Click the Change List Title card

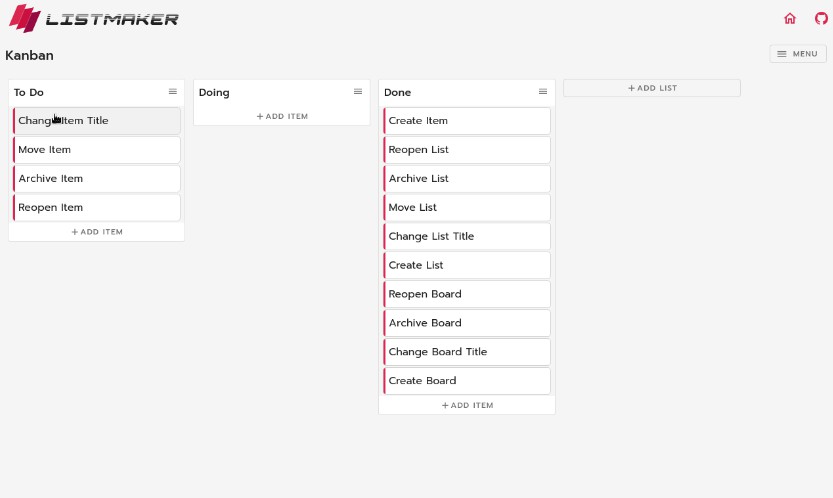coord(467,237)
